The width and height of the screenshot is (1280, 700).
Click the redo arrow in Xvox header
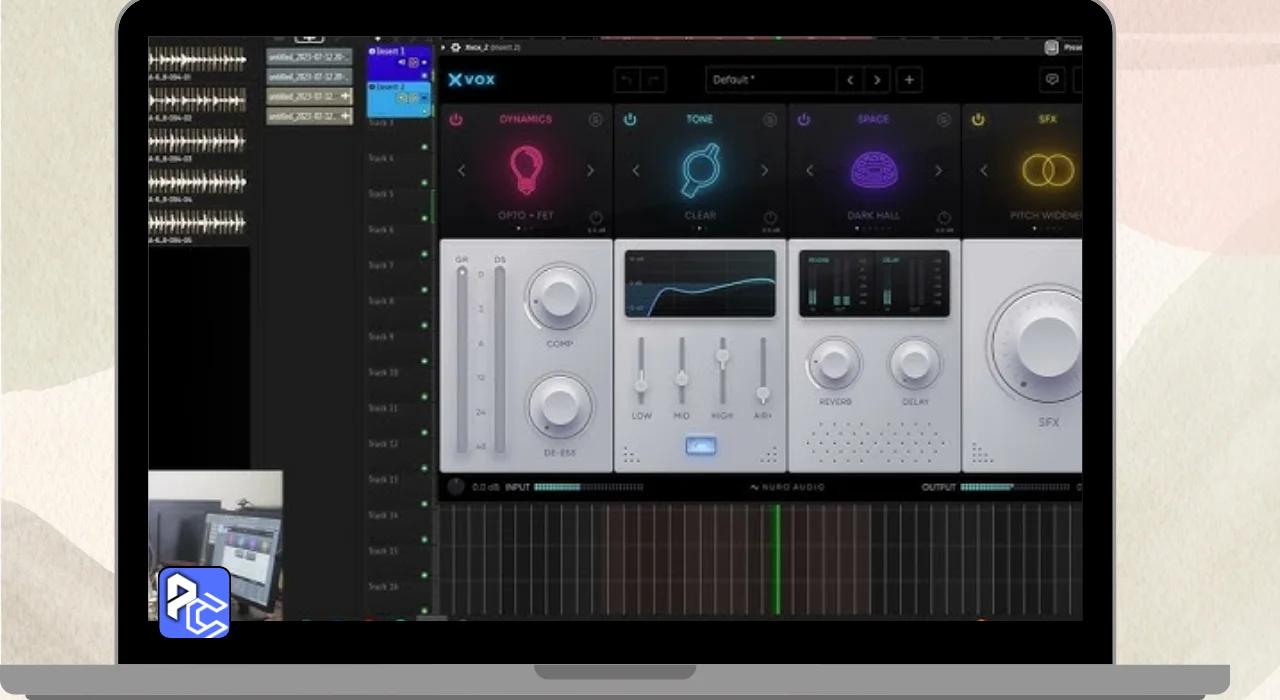click(653, 80)
